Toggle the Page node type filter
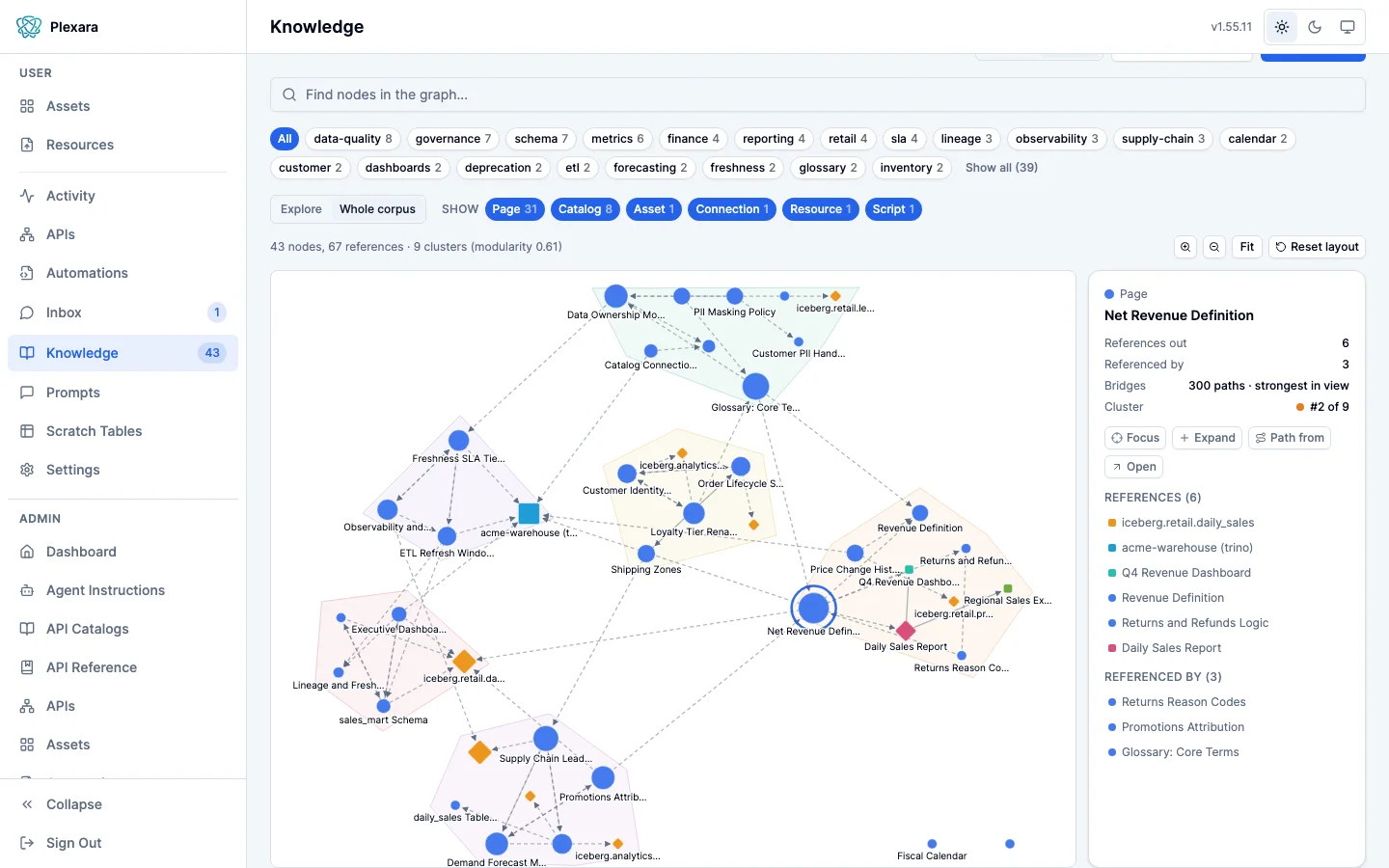1389x868 pixels. [514, 209]
